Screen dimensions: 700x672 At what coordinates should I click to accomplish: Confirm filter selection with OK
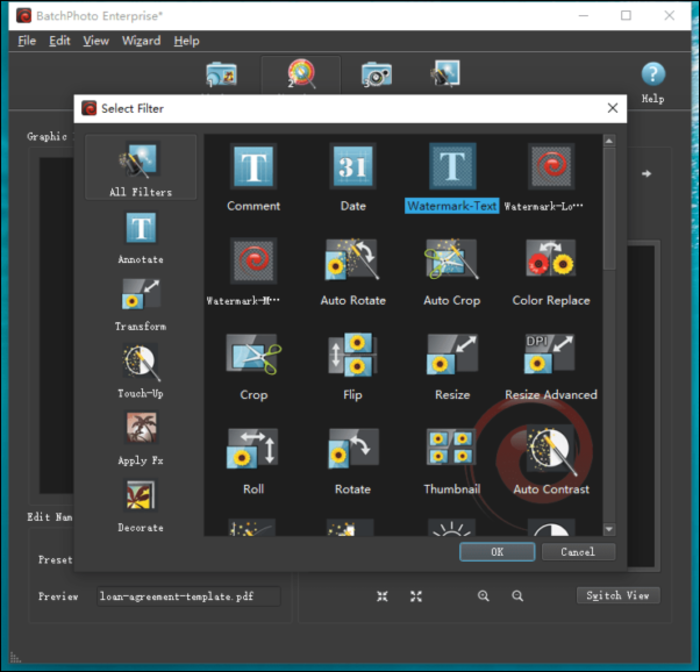497,552
